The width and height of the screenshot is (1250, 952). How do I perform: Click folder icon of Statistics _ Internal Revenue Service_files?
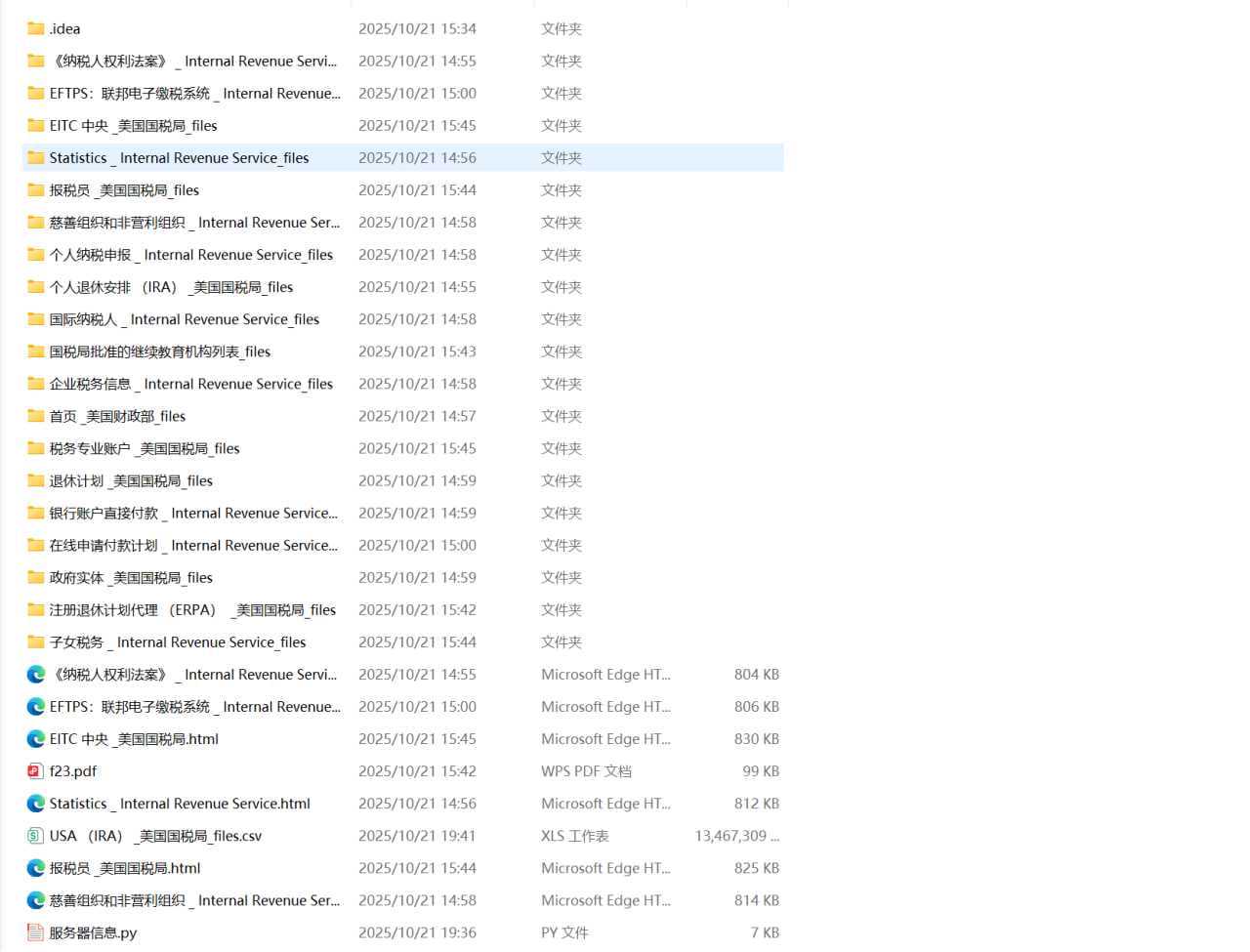[x=36, y=157]
